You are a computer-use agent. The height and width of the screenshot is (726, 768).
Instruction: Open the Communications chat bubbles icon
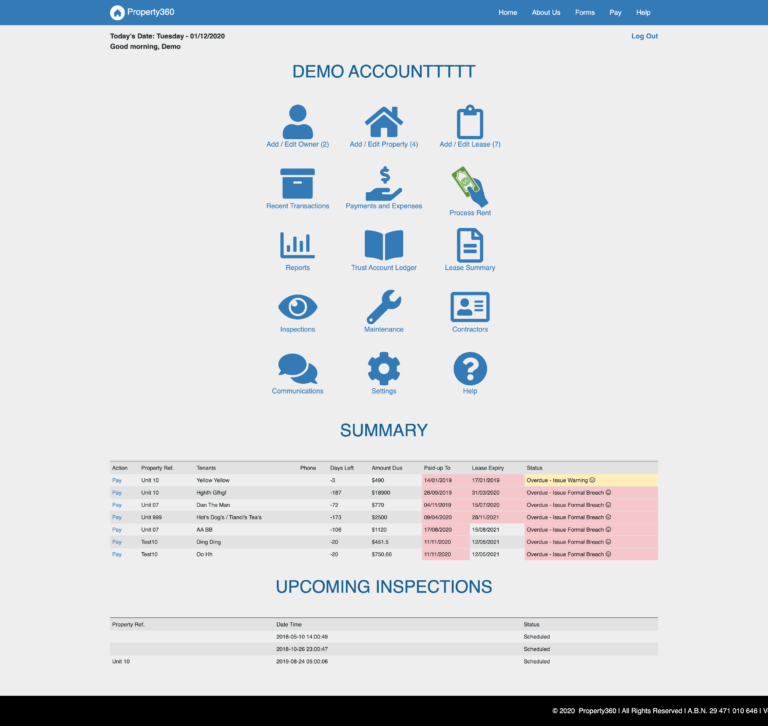click(x=297, y=369)
